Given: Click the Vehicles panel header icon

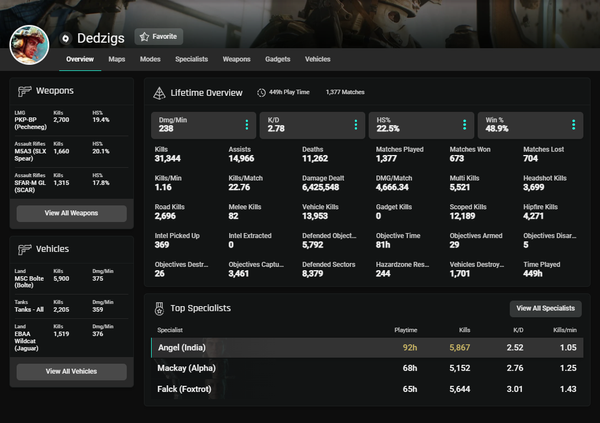Looking at the screenshot, I should 25,249.
